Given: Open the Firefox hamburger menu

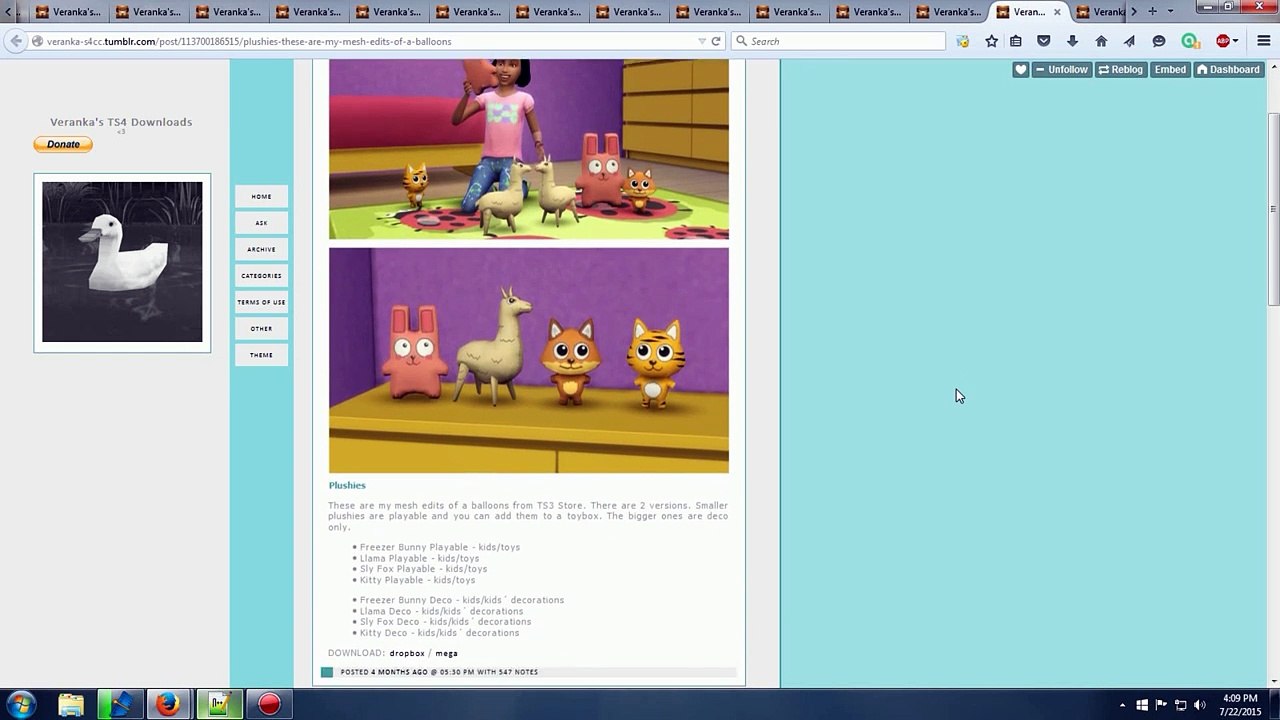Looking at the screenshot, I should point(1264,41).
